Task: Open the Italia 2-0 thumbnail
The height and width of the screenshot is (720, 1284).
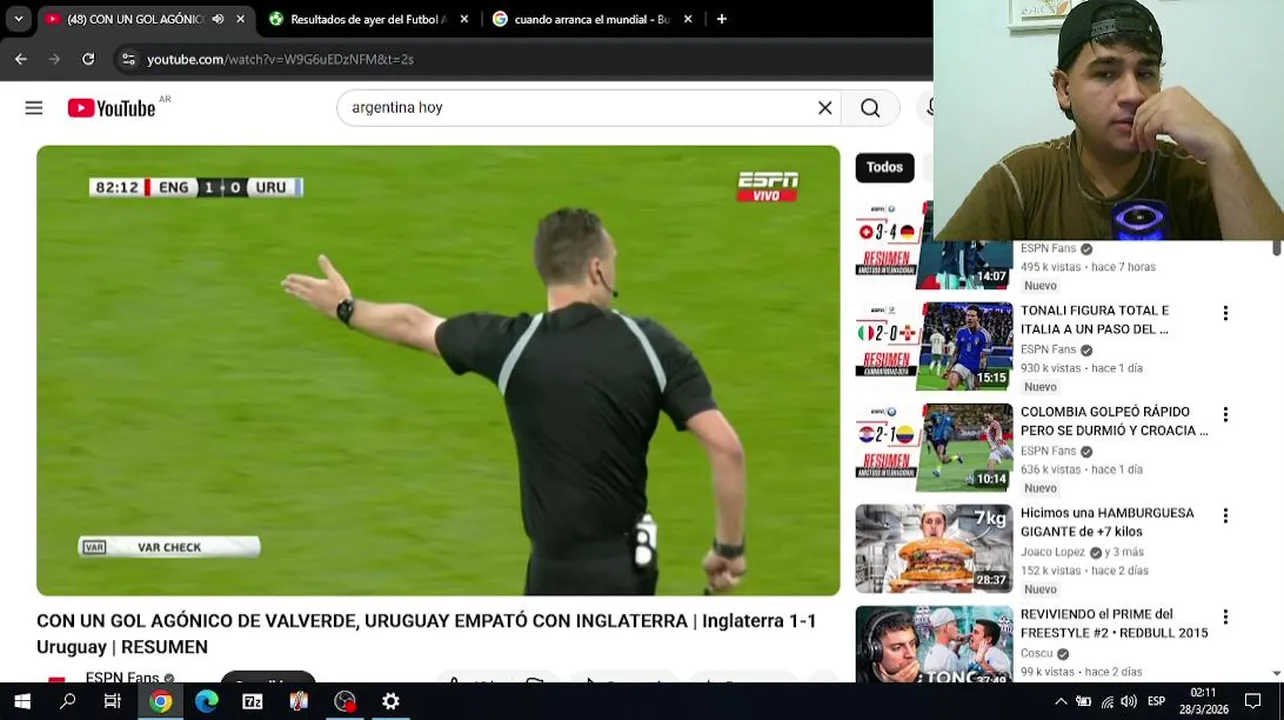Action: point(934,346)
